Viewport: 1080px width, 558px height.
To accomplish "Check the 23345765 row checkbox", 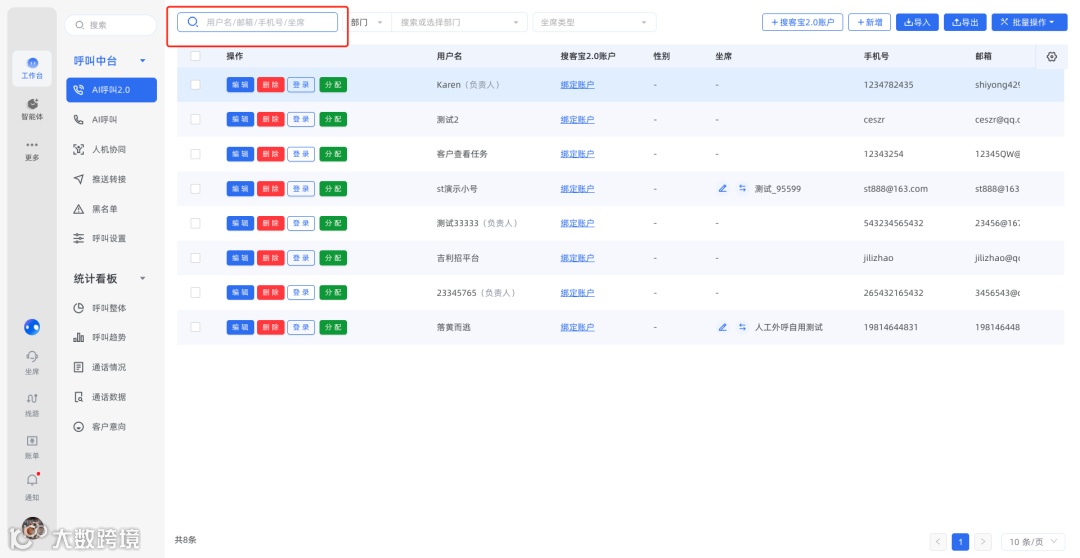I will pyautogui.click(x=196, y=293).
